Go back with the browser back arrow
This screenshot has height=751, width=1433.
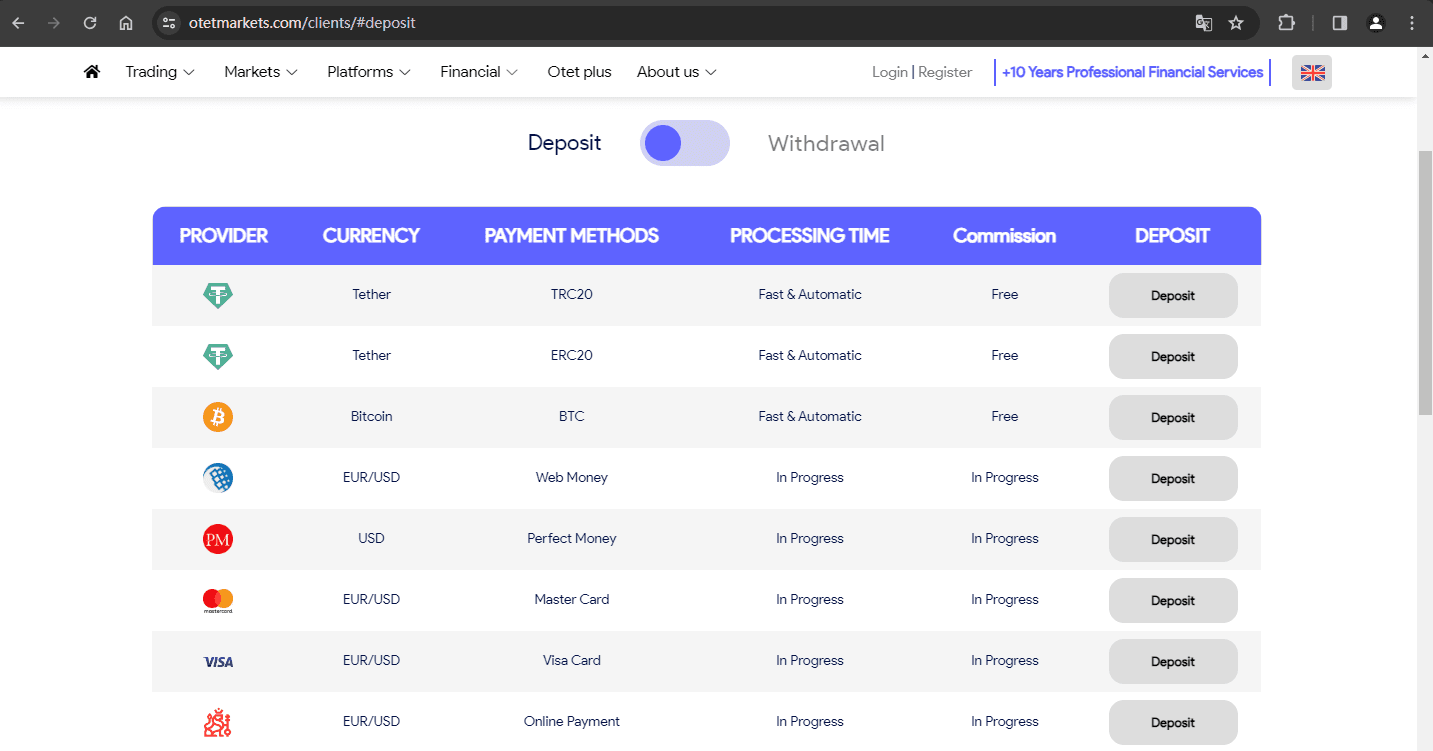pos(19,22)
